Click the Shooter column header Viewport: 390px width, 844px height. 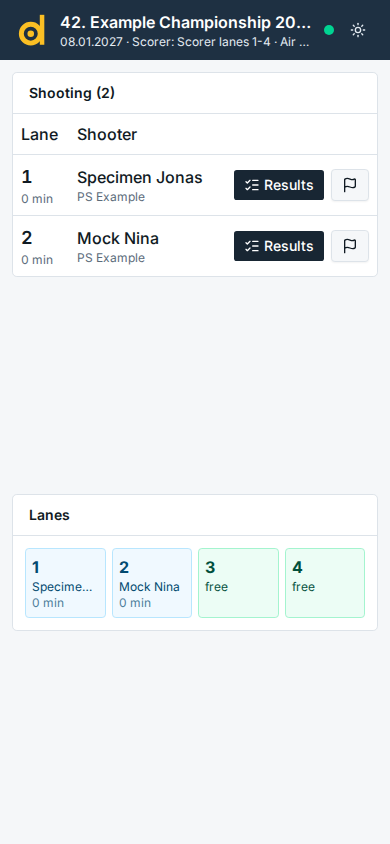pyautogui.click(x=107, y=135)
